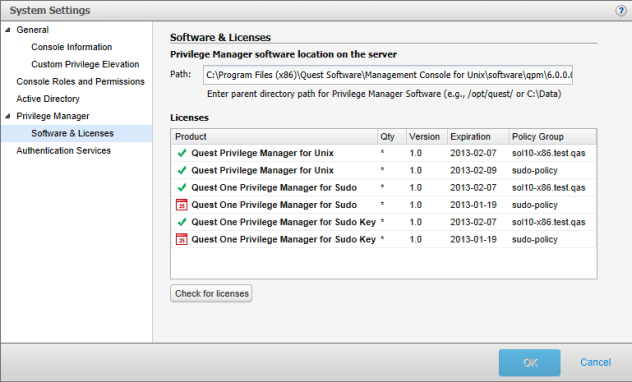632x382 pixels.
Task: Click into the software Path field
Action: (388, 75)
